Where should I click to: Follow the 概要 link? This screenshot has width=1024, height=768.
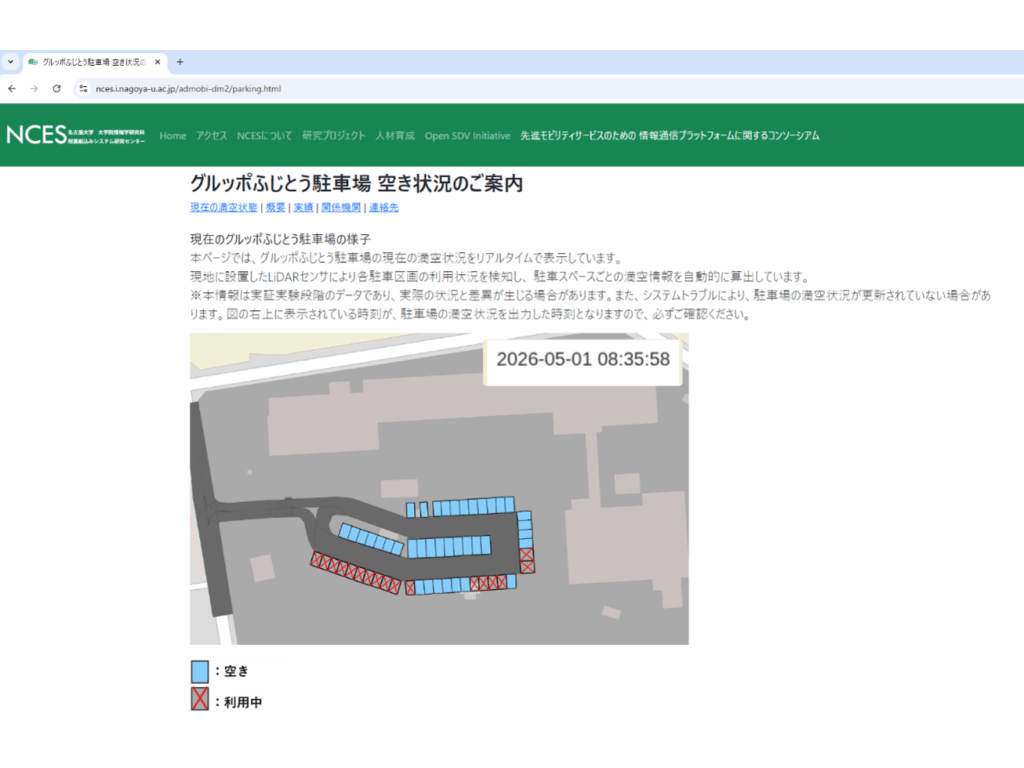[x=276, y=207]
